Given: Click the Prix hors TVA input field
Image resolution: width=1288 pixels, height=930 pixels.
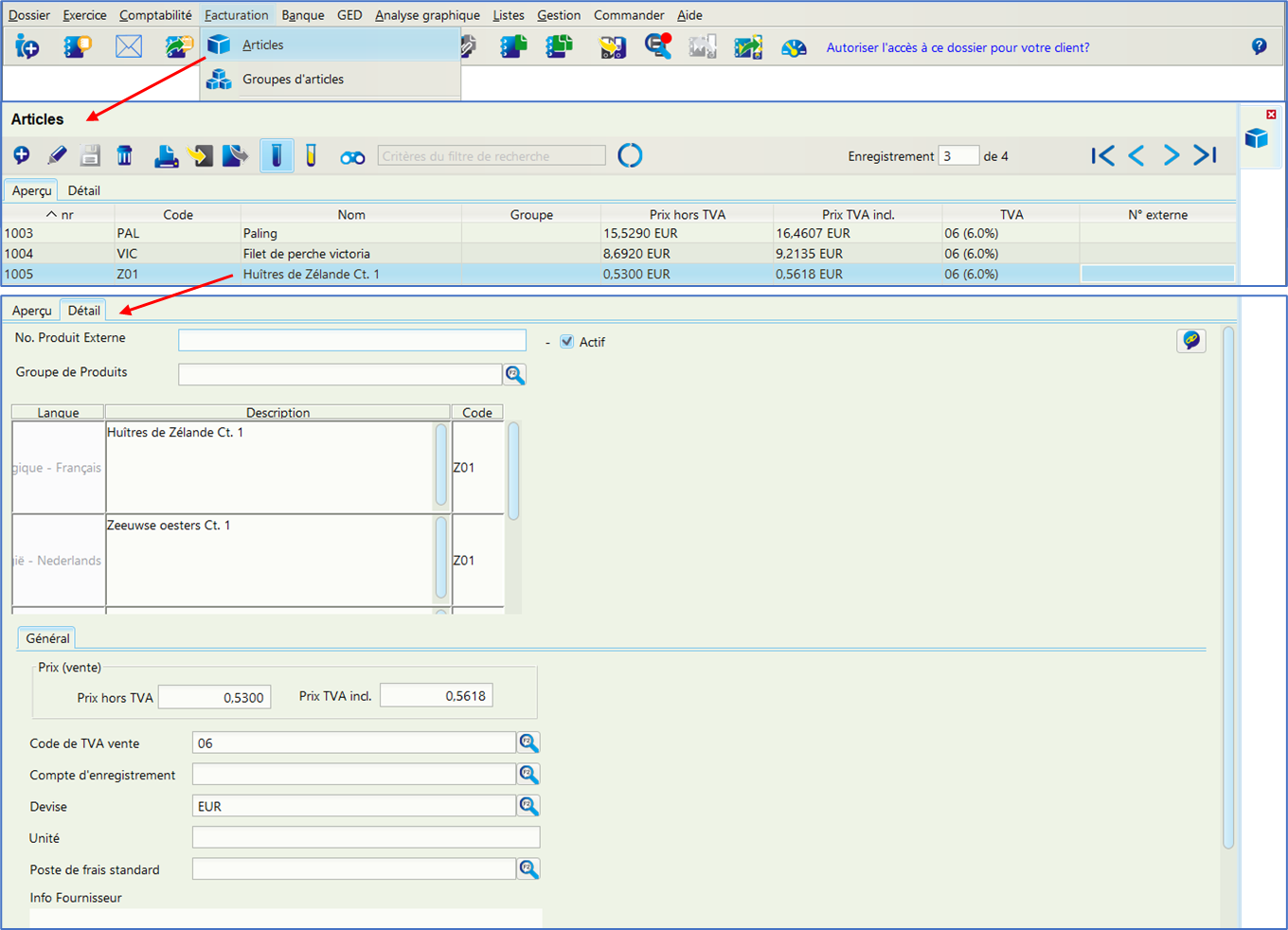Looking at the screenshot, I should point(215,697).
